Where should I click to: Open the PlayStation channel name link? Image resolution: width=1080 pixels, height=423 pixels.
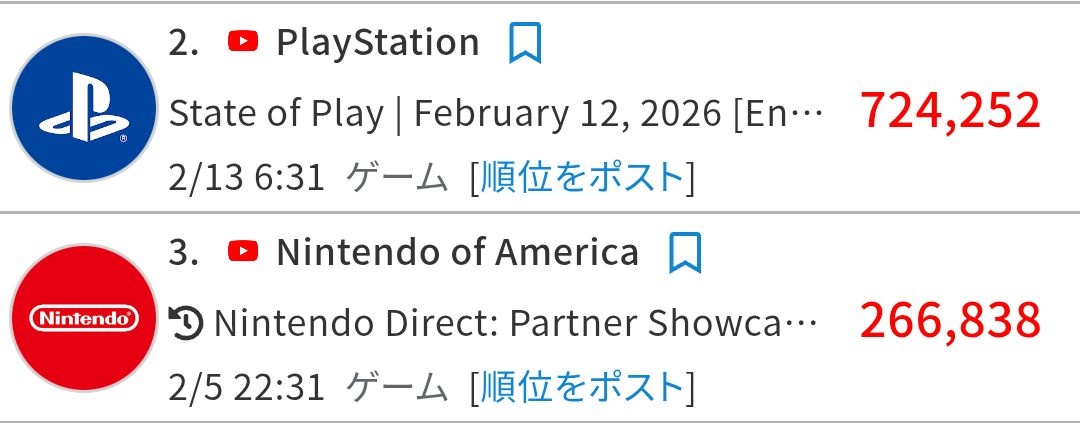click(377, 43)
